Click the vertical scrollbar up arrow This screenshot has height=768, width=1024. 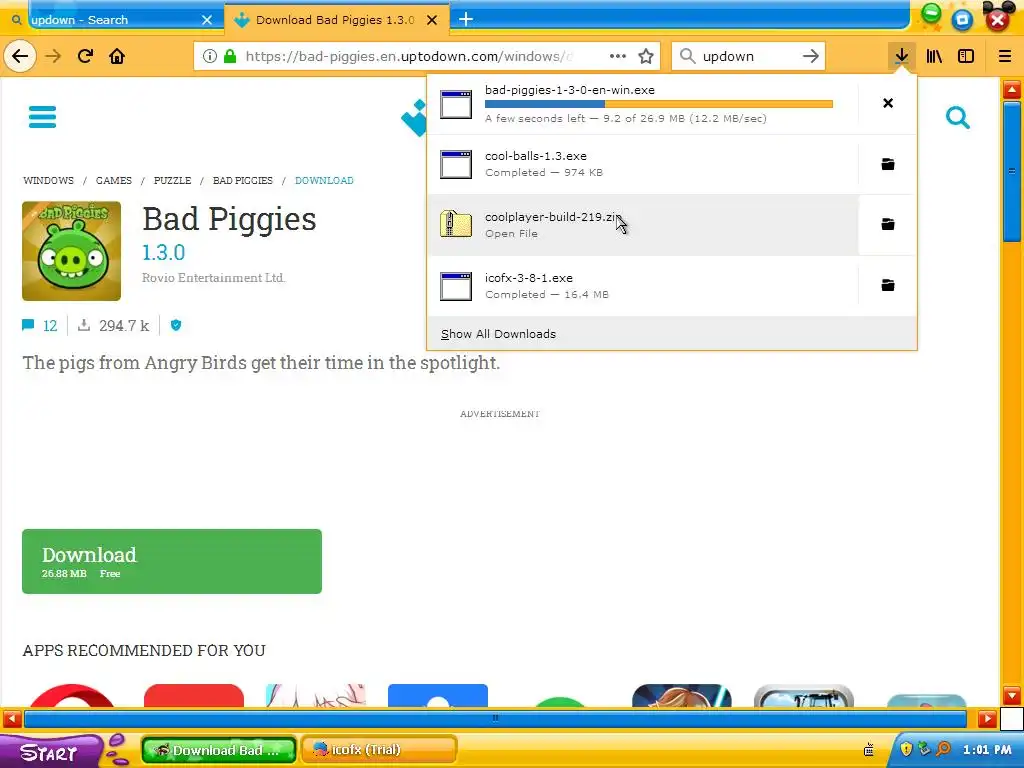coord(1012,89)
